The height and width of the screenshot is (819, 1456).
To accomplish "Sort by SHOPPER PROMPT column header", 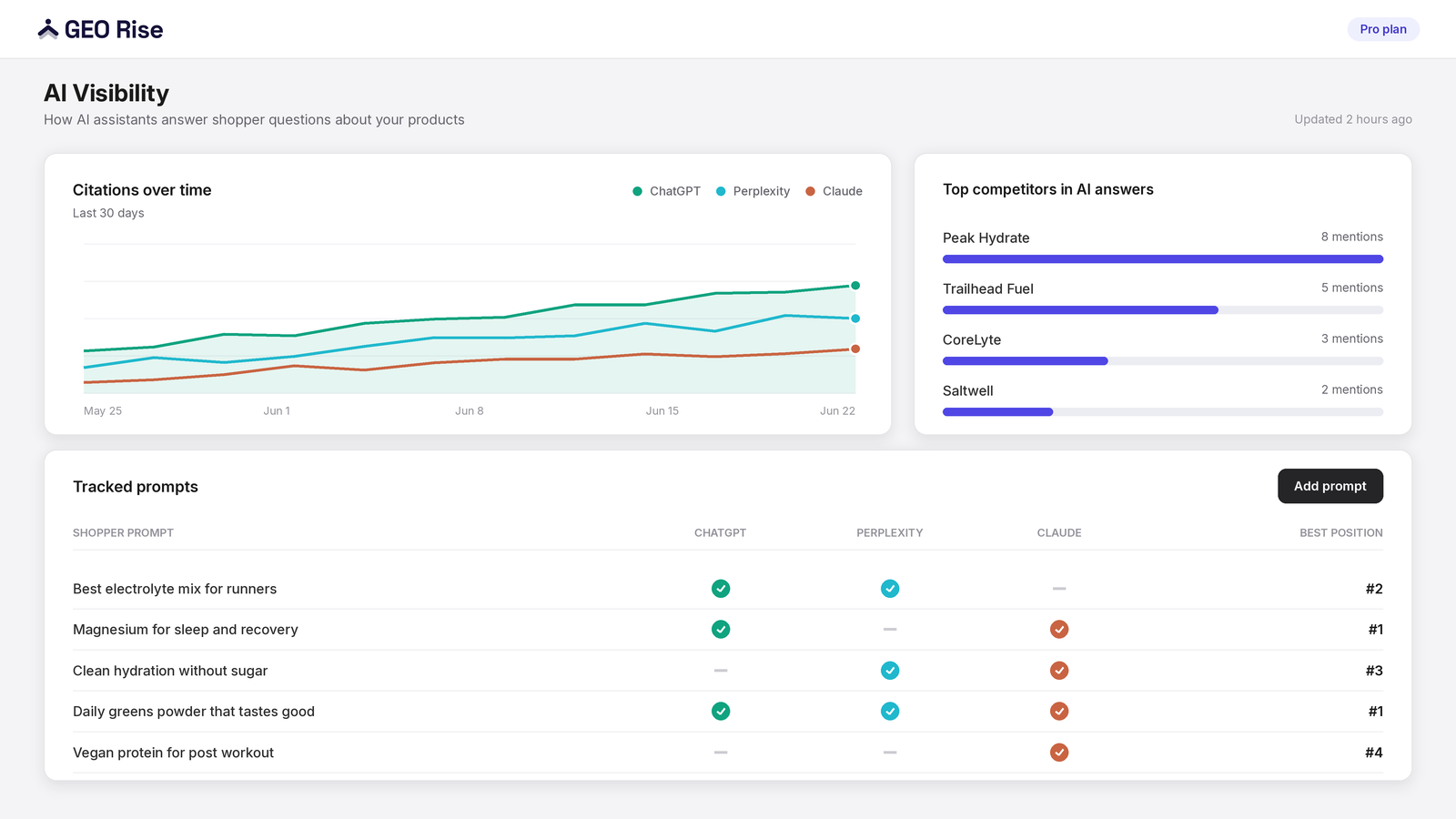I will click(x=123, y=533).
